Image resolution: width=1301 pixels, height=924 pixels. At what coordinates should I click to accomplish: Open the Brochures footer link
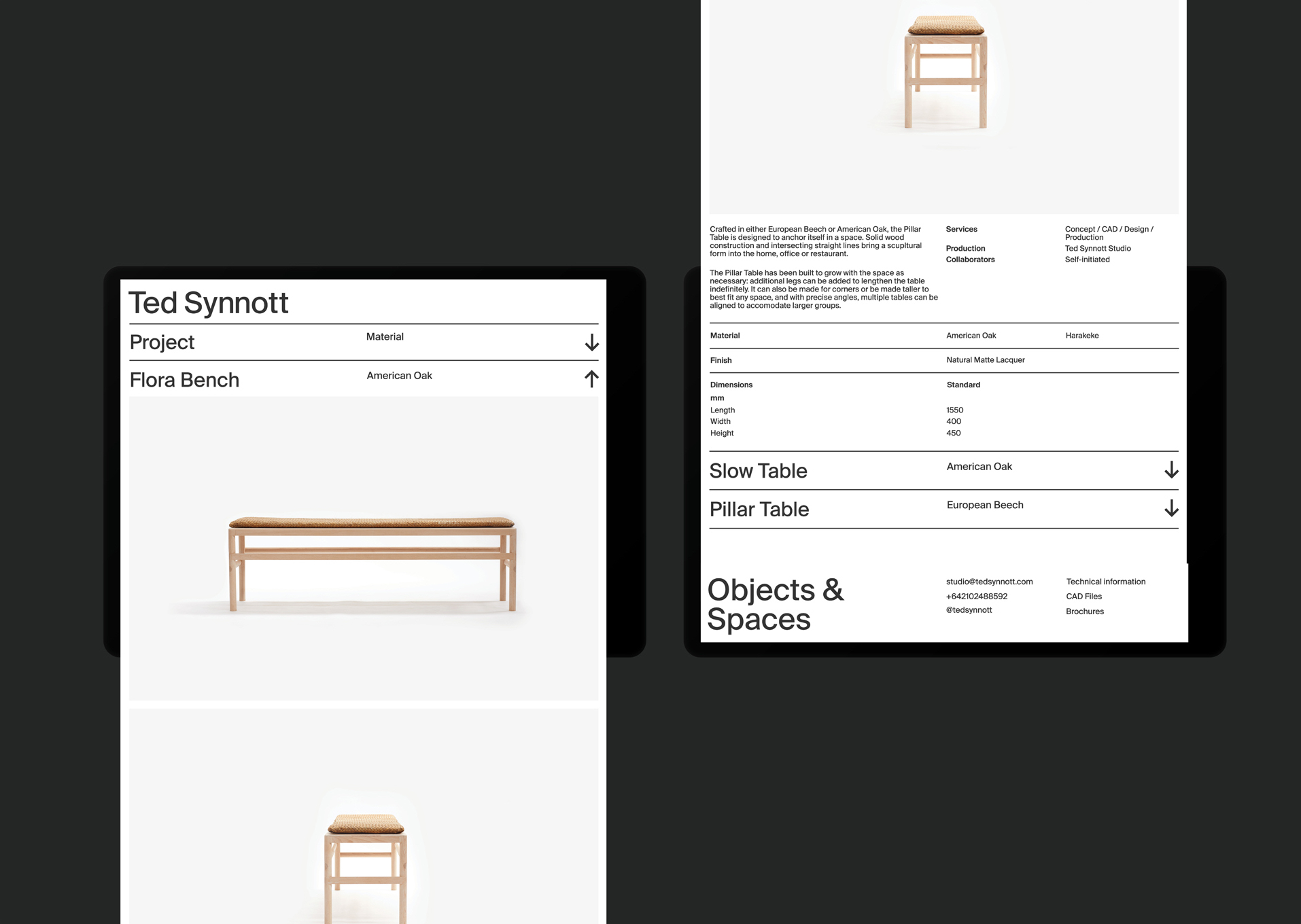(1084, 611)
